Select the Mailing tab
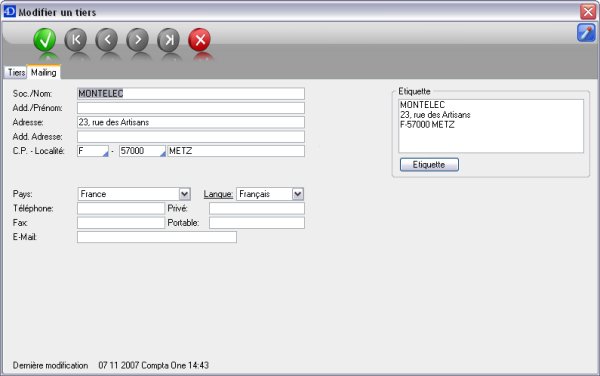This screenshot has height=376, width=600. point(44,72)
